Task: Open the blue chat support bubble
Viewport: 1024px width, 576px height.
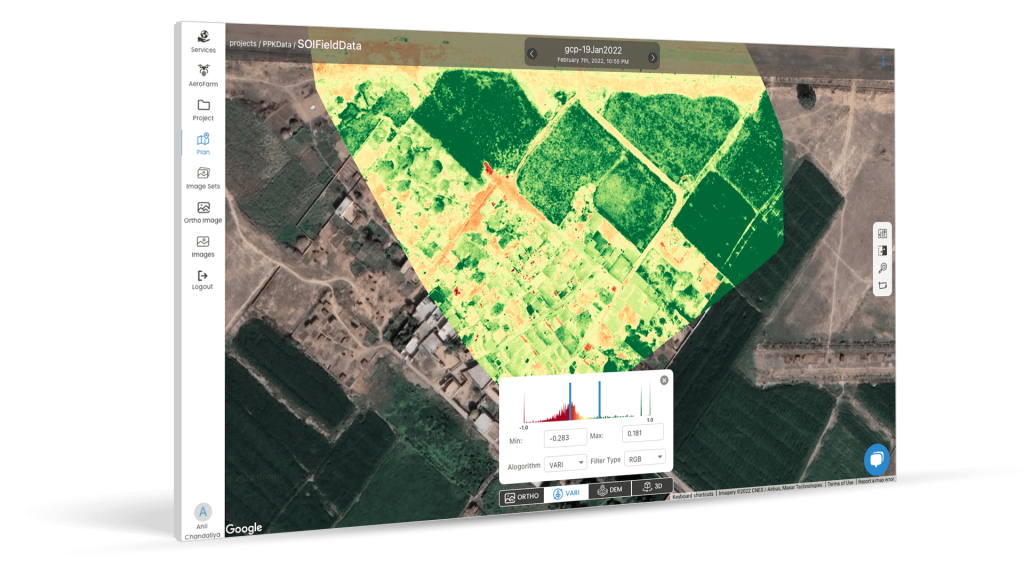Action: (x=876, y=458)
